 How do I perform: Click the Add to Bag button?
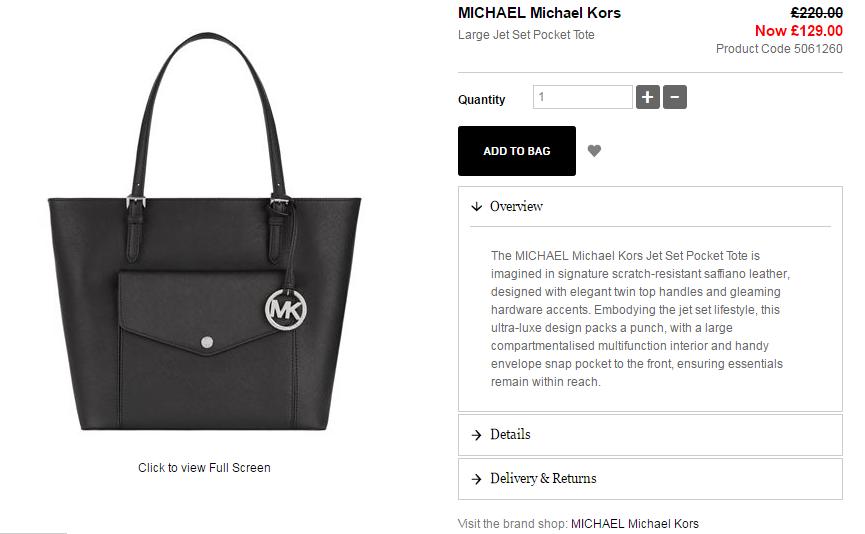[x=517, y=151]
